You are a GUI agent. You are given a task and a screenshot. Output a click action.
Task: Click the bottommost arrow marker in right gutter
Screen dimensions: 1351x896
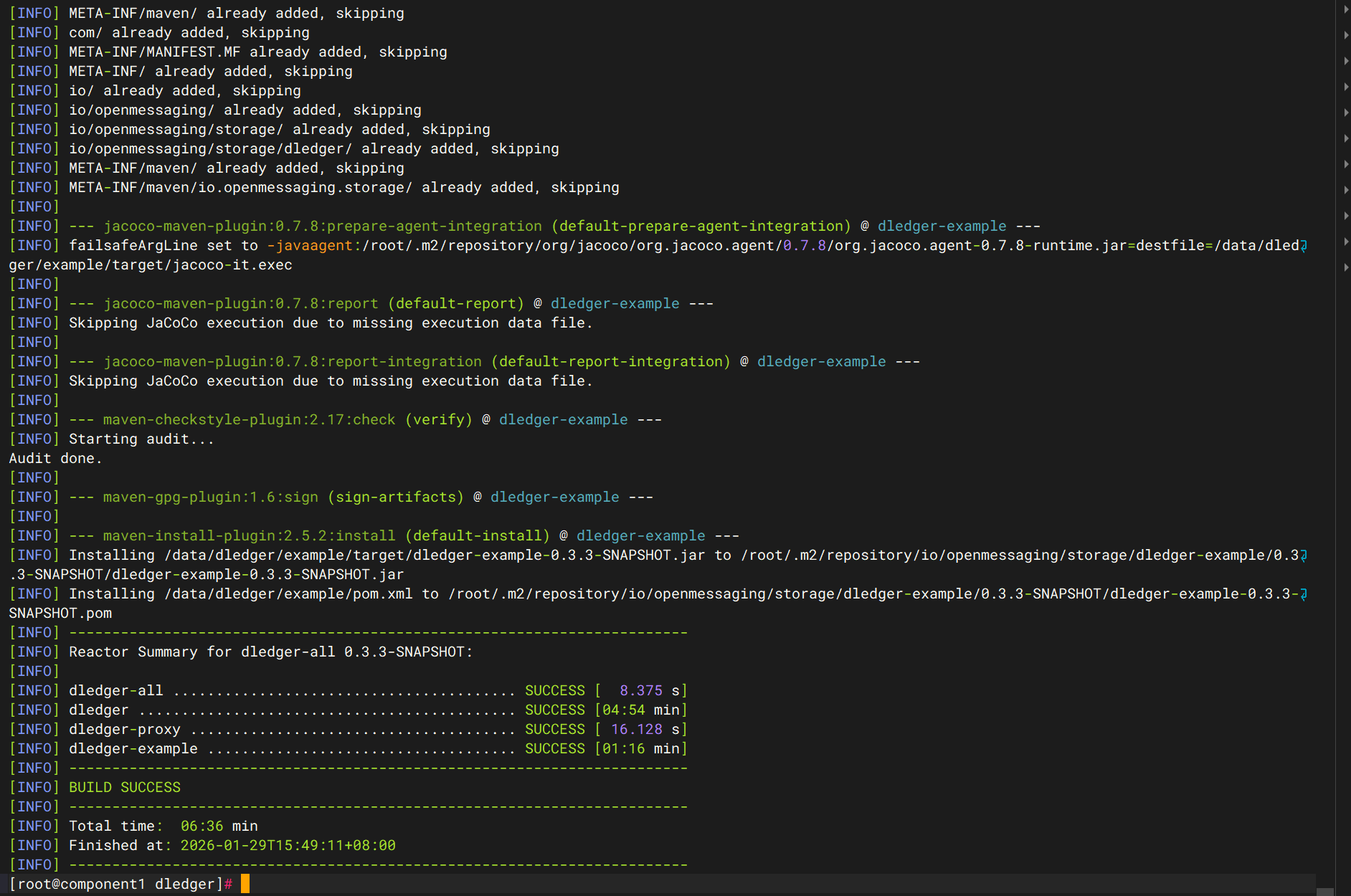pyautogui.click(x=1346, y=267)
